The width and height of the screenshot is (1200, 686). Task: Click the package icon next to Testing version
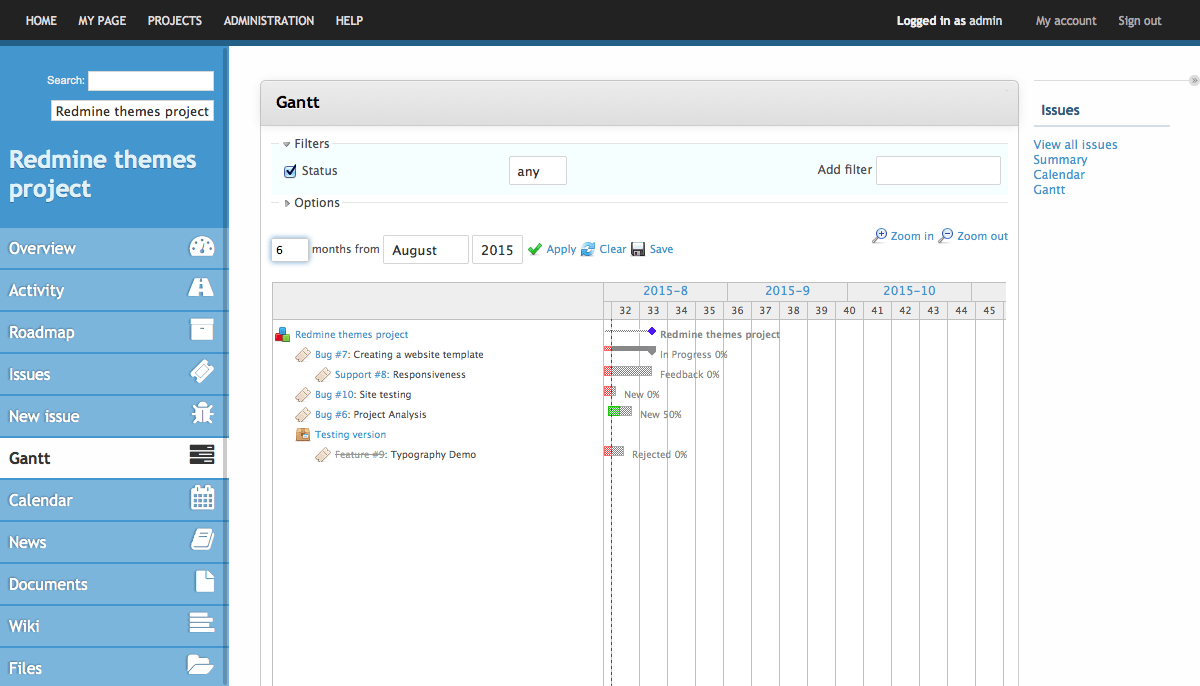pyautogui.click(x=303, y=434)
